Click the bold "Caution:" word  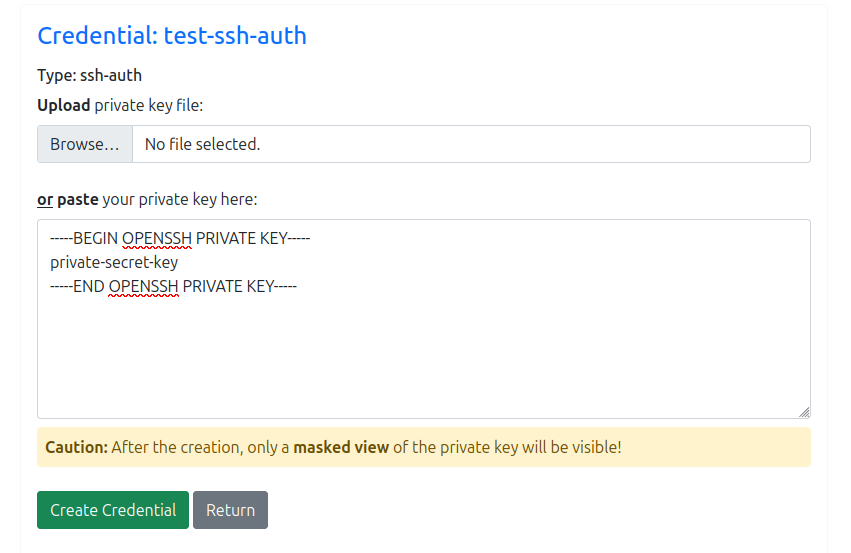[76, 447]
